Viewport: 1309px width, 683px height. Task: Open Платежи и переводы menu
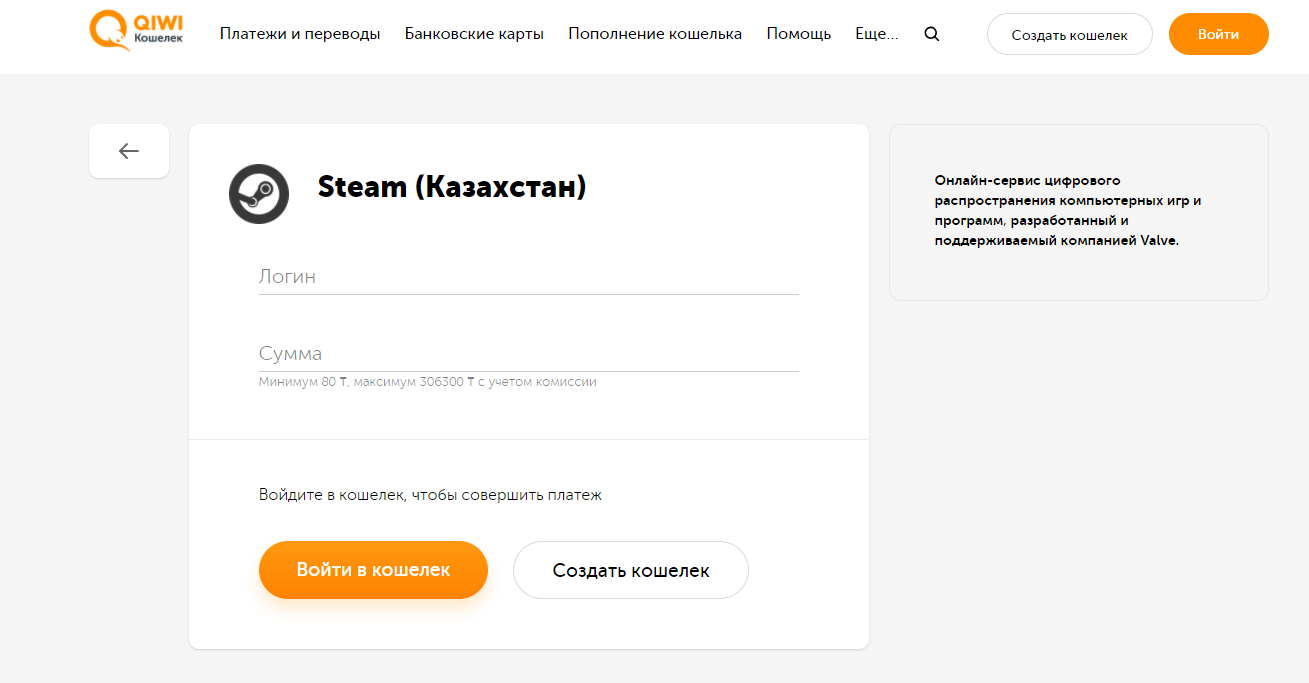(x=299, y=32)
